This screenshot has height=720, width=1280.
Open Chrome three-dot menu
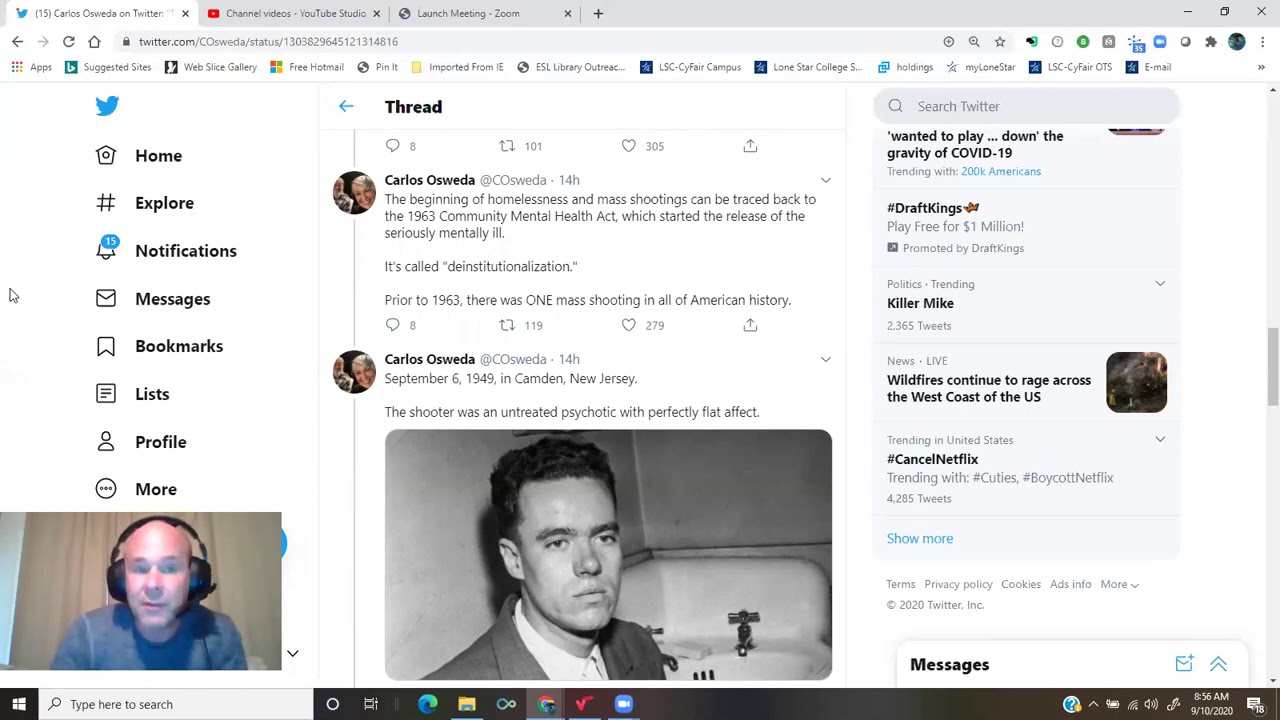[1263, 41]
